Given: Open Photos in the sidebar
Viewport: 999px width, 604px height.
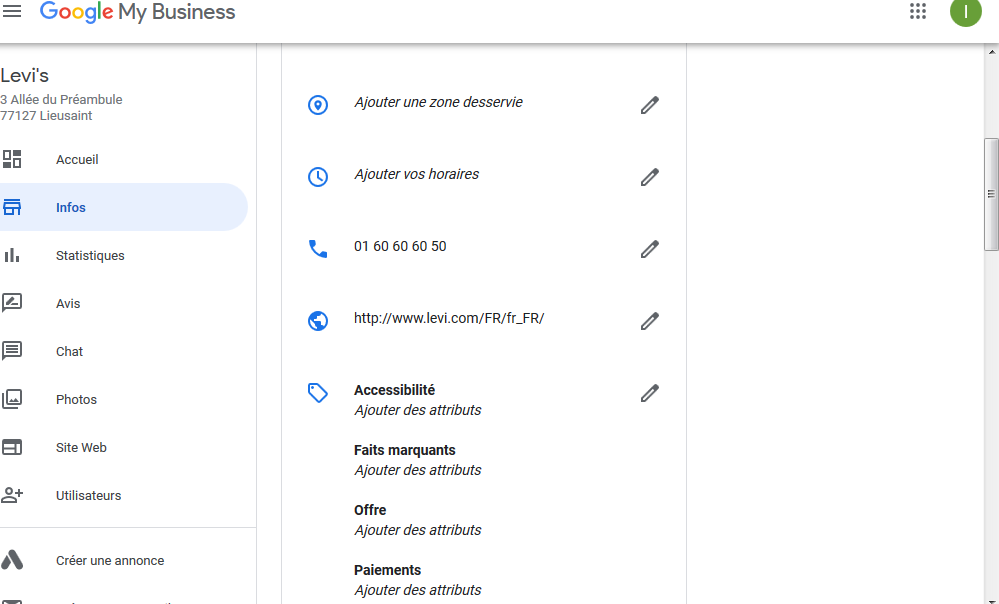Looking at the screenshot, I should 76,400.
